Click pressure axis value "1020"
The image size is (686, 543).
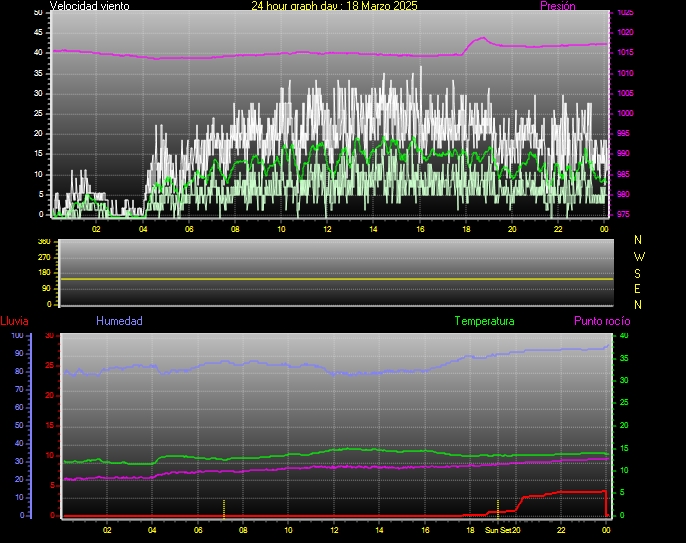(x=625, y=32)
